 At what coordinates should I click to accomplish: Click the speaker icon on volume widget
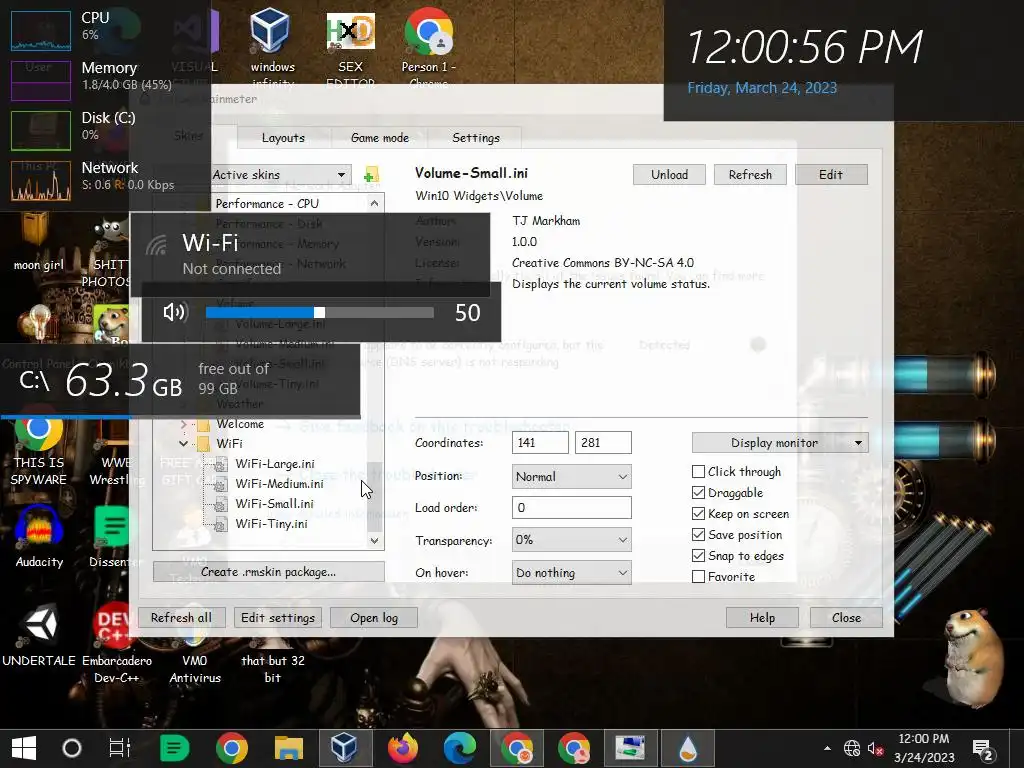(x=175, y=312)
